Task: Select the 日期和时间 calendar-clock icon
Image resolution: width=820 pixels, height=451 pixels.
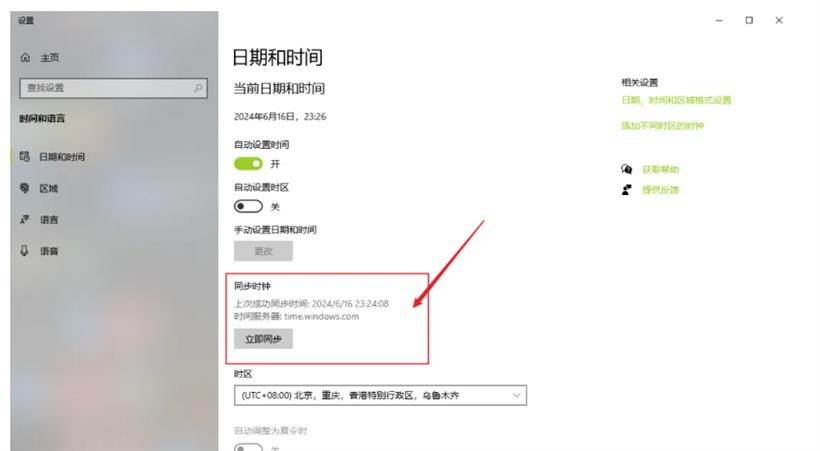Action: tap(25, 156)
